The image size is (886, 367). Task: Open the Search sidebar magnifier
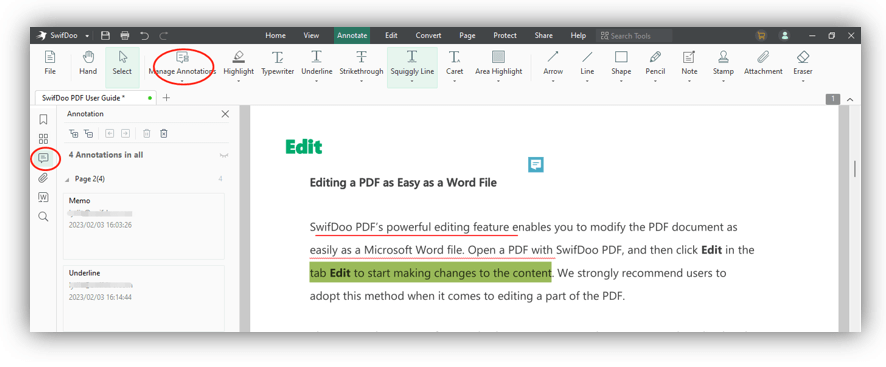point(43,217)
